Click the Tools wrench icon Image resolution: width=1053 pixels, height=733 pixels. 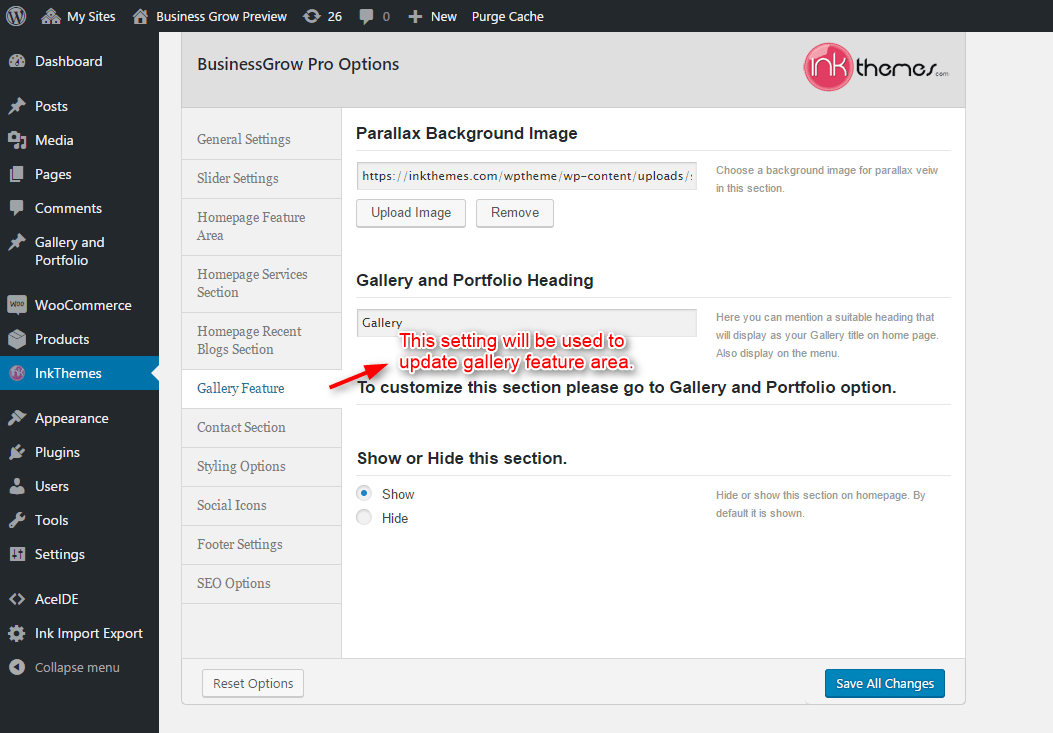[x=17, y=520]
